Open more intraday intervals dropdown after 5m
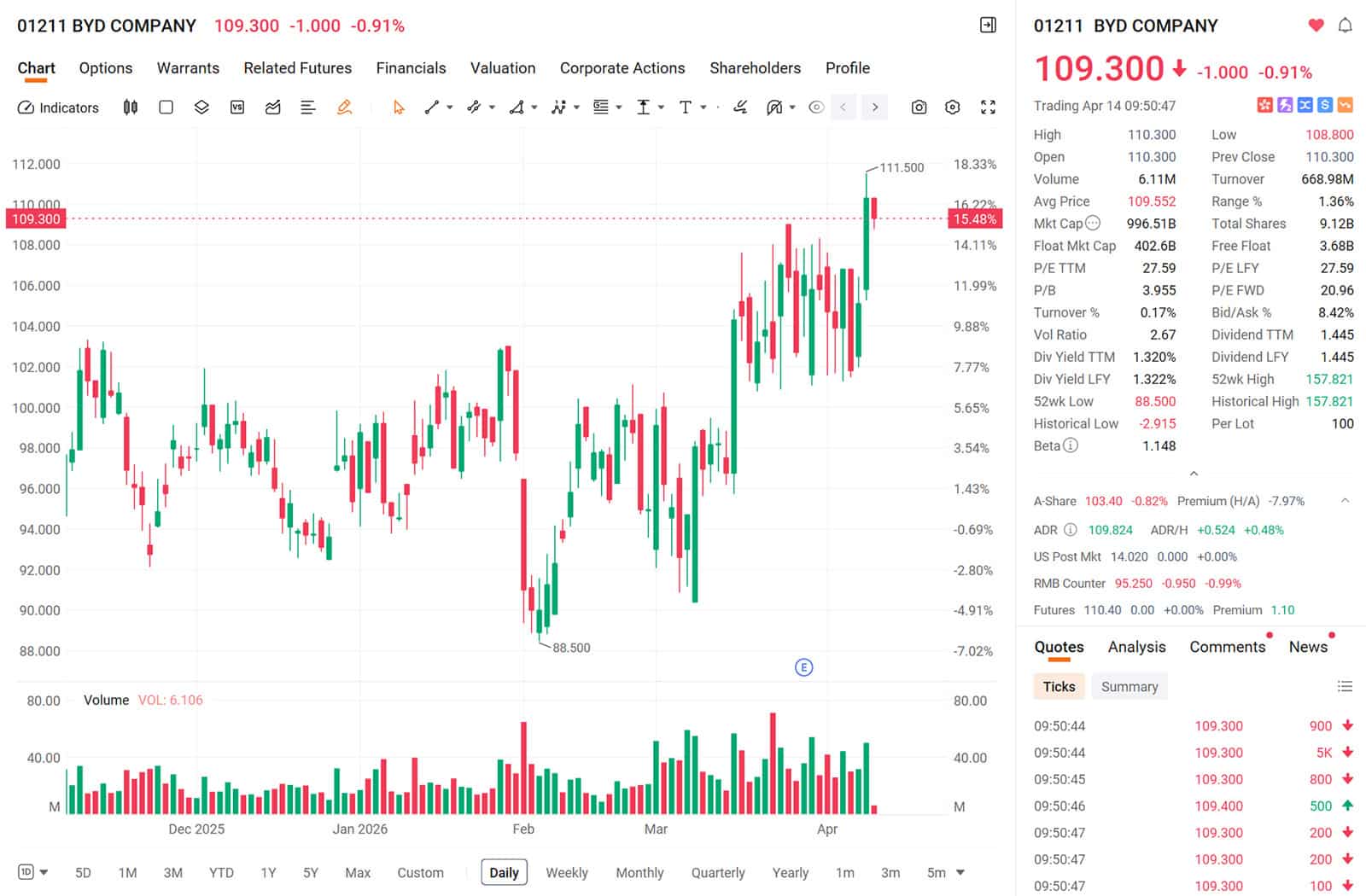 point(960,872)
